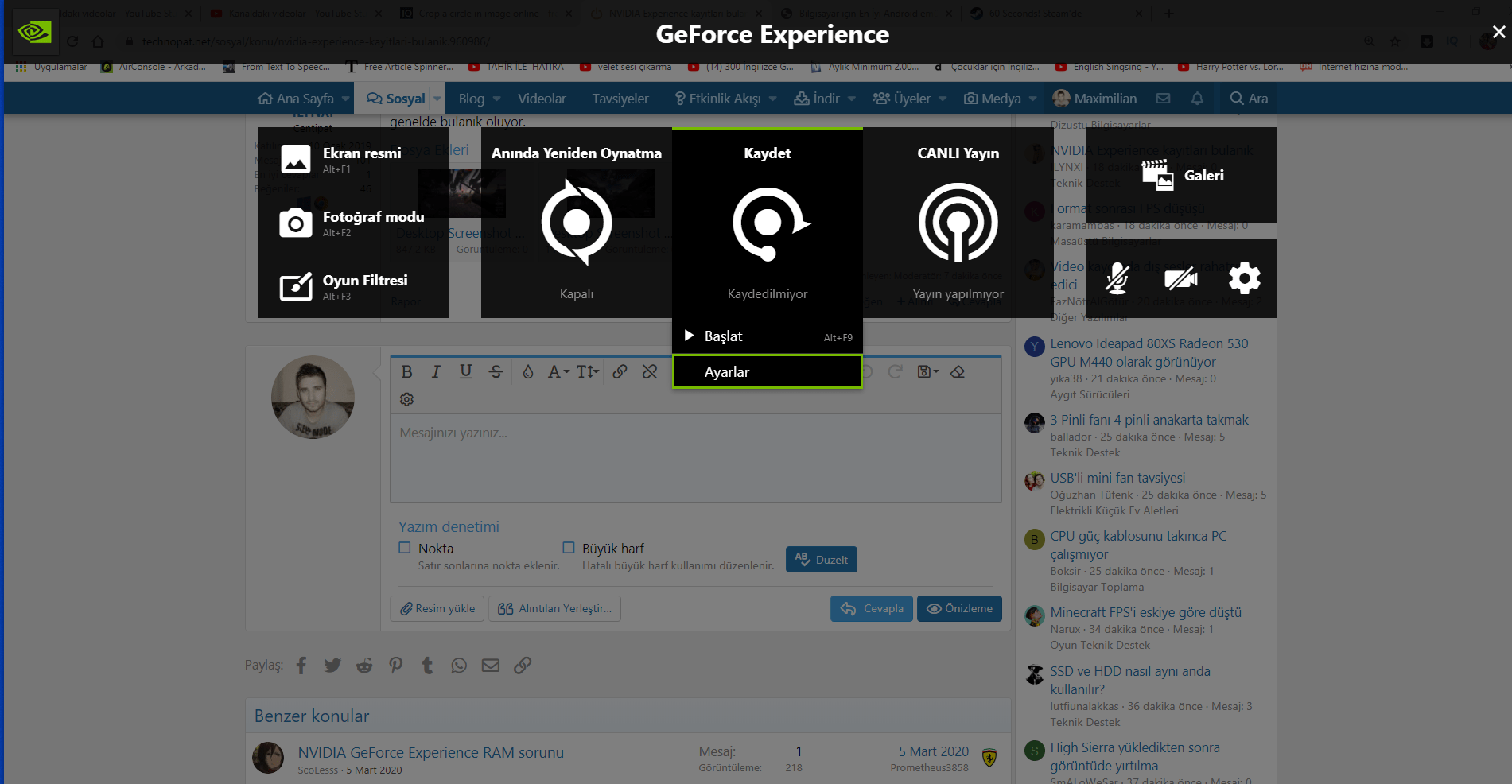Expand the Sosyal dropdown arrow

point(437,99)
